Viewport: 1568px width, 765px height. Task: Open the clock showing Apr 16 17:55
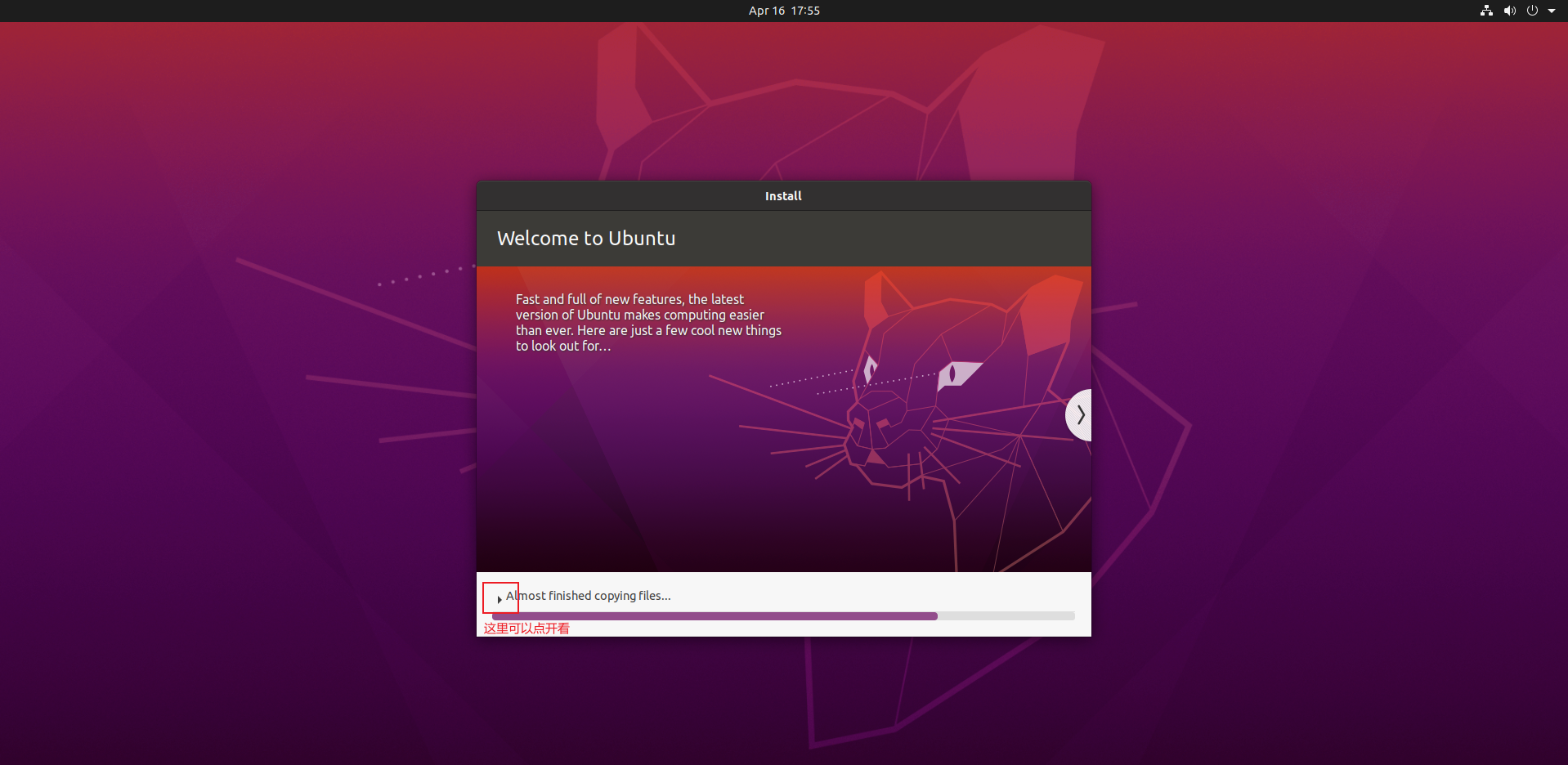[784, 11]
